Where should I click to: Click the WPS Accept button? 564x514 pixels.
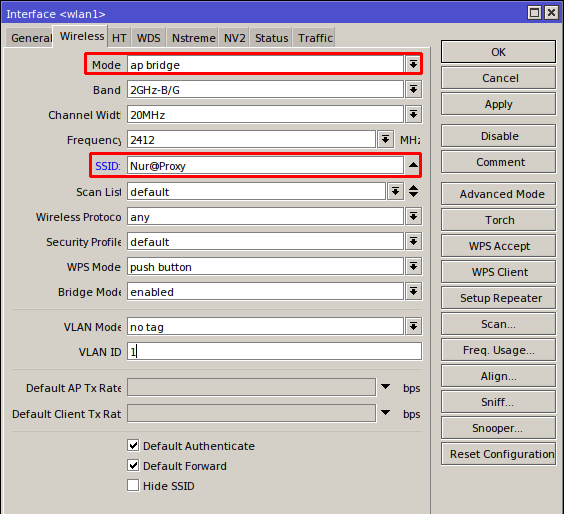(498, 246)
